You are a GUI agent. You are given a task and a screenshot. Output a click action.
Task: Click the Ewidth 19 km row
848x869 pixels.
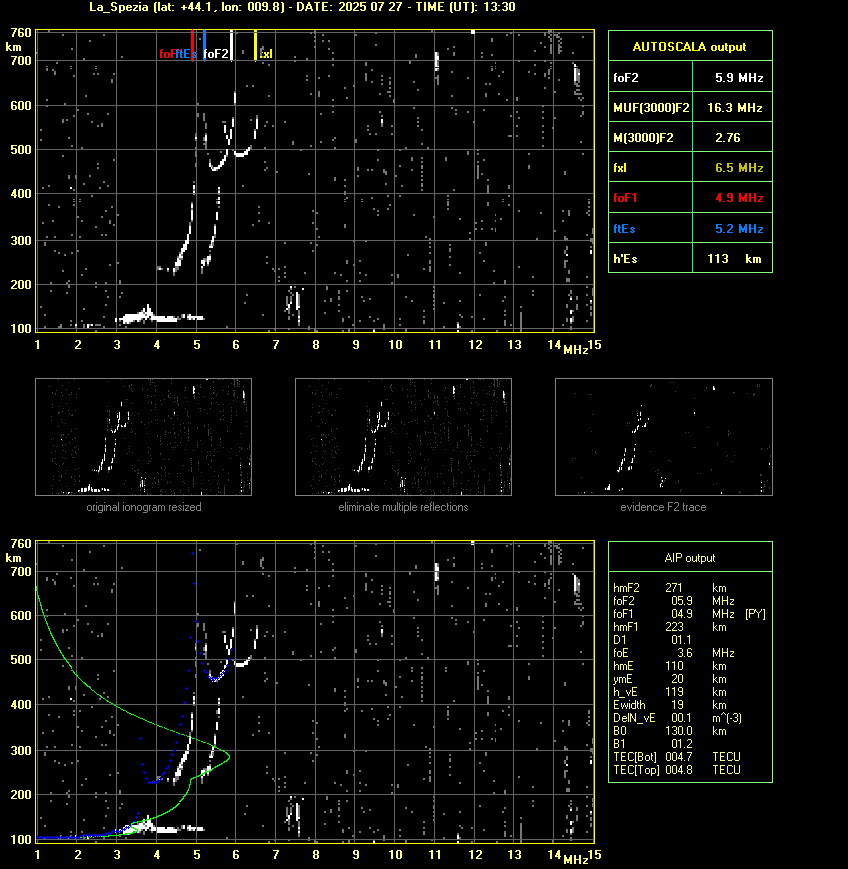(x=670, y=705)
